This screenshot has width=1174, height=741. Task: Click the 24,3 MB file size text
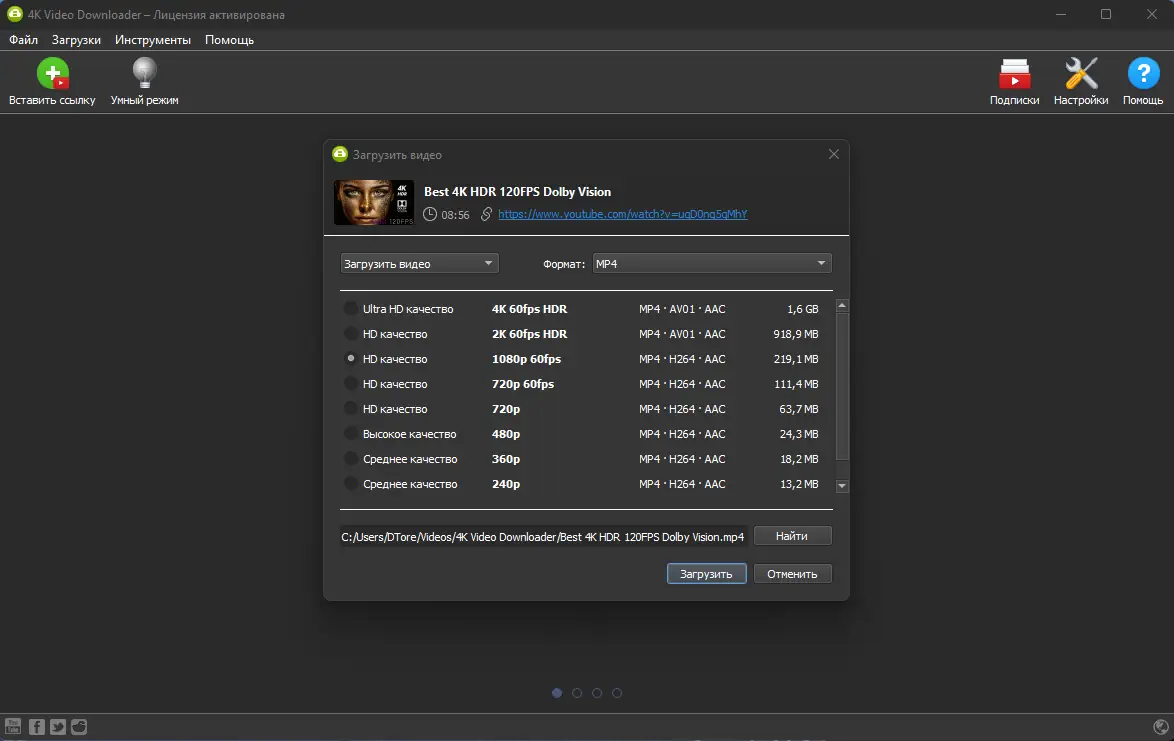pyautogui.click(x=799, y=434)
